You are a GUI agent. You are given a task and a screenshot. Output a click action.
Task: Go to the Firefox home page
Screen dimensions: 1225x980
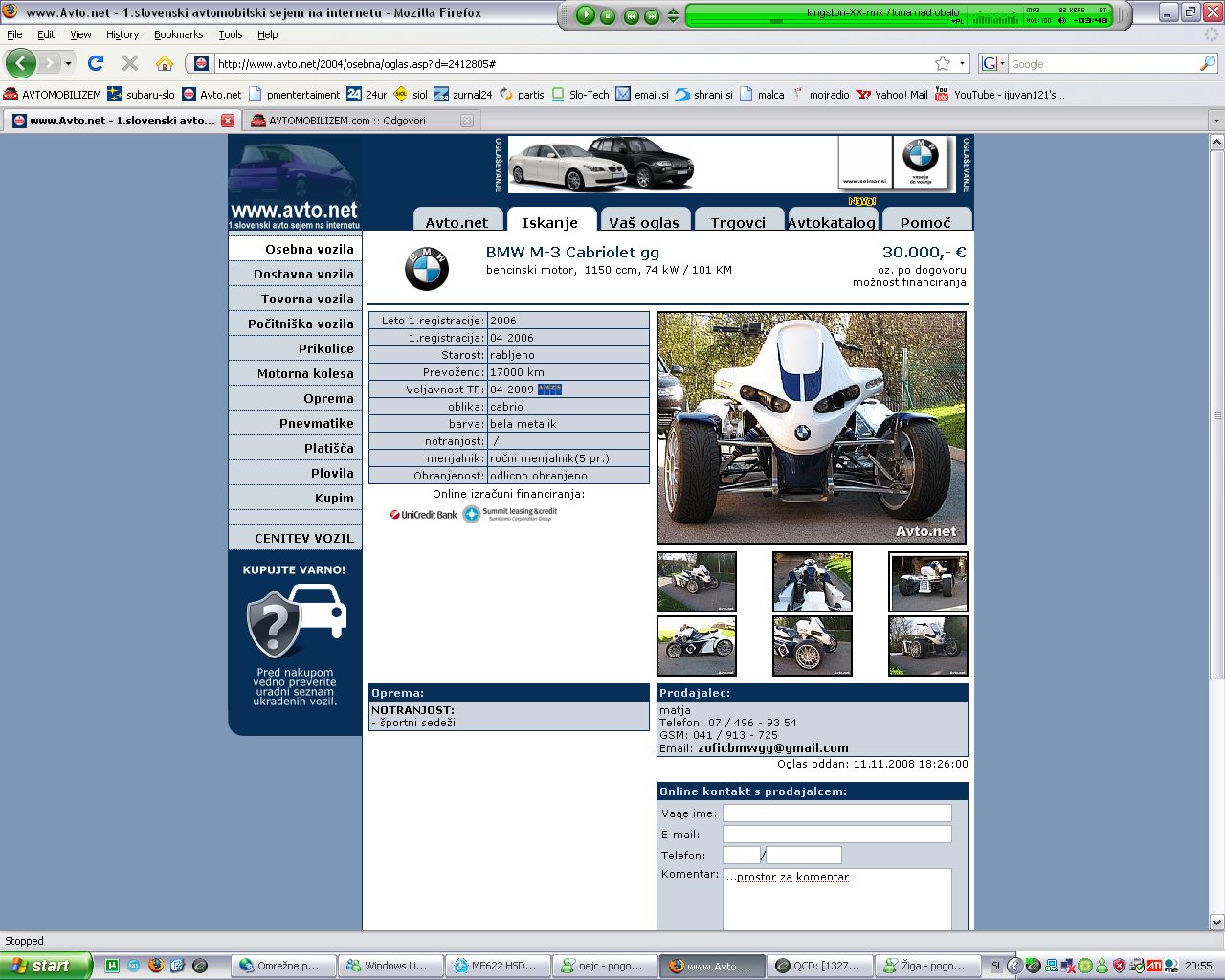165,63
